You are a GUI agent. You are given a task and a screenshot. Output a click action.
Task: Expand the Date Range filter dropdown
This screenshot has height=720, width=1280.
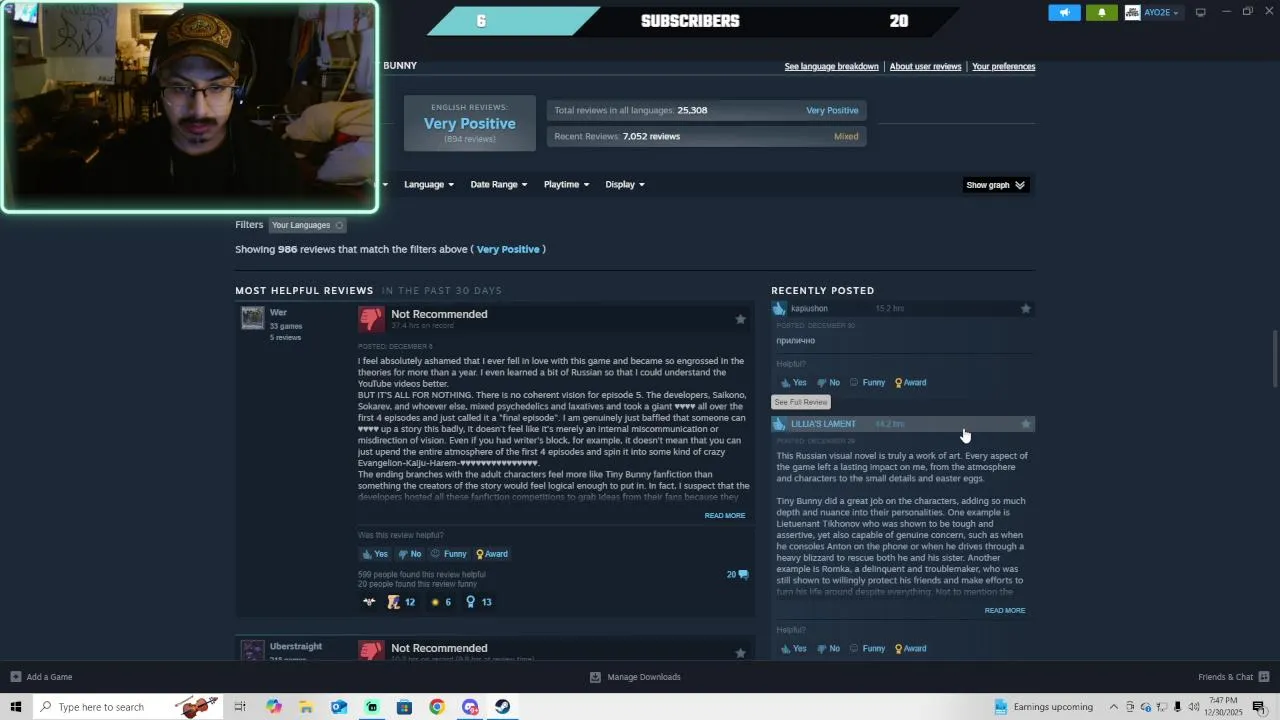[498, 185]
